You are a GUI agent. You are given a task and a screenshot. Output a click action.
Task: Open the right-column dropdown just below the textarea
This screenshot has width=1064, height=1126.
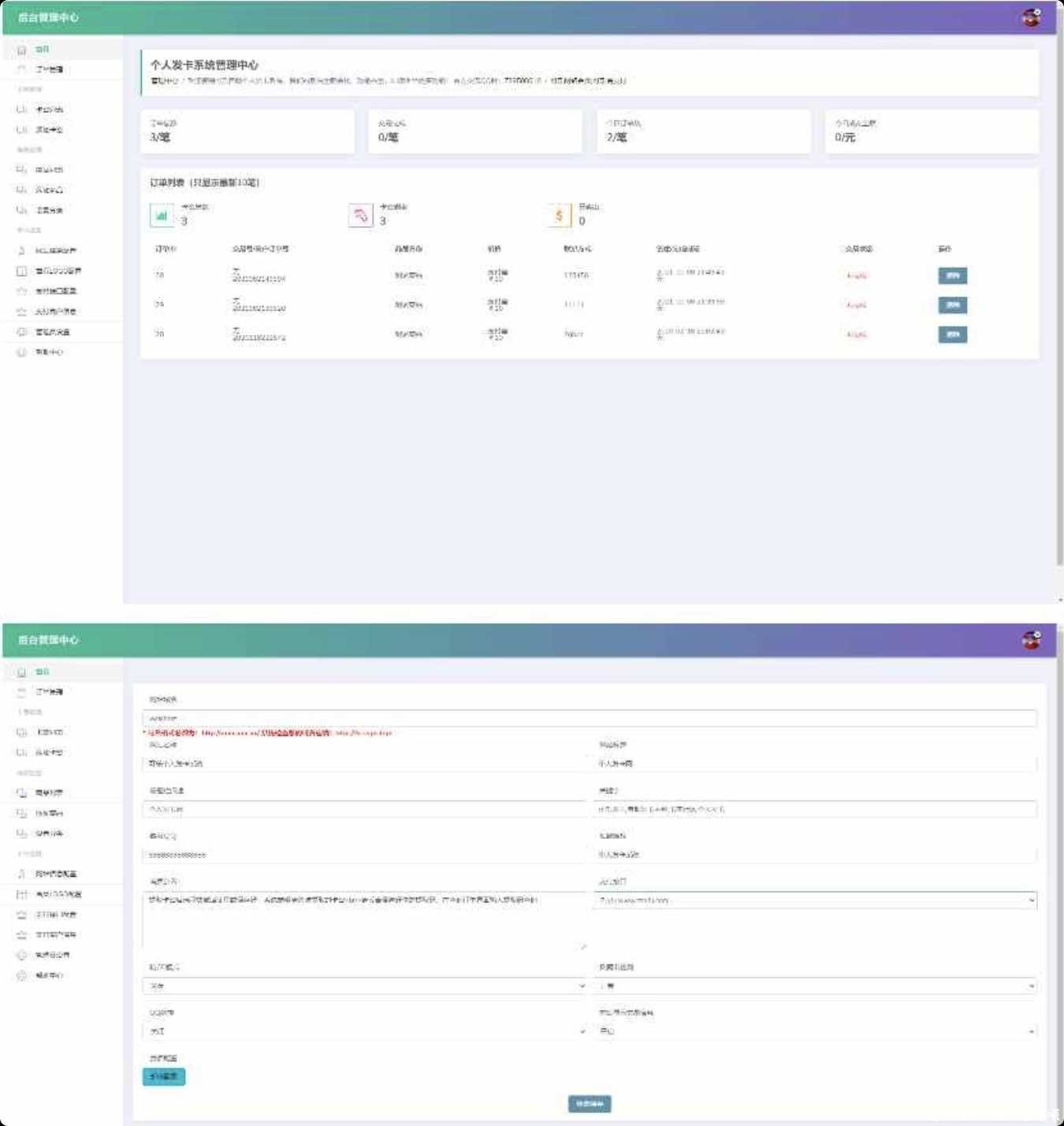(x=815, y=986)
